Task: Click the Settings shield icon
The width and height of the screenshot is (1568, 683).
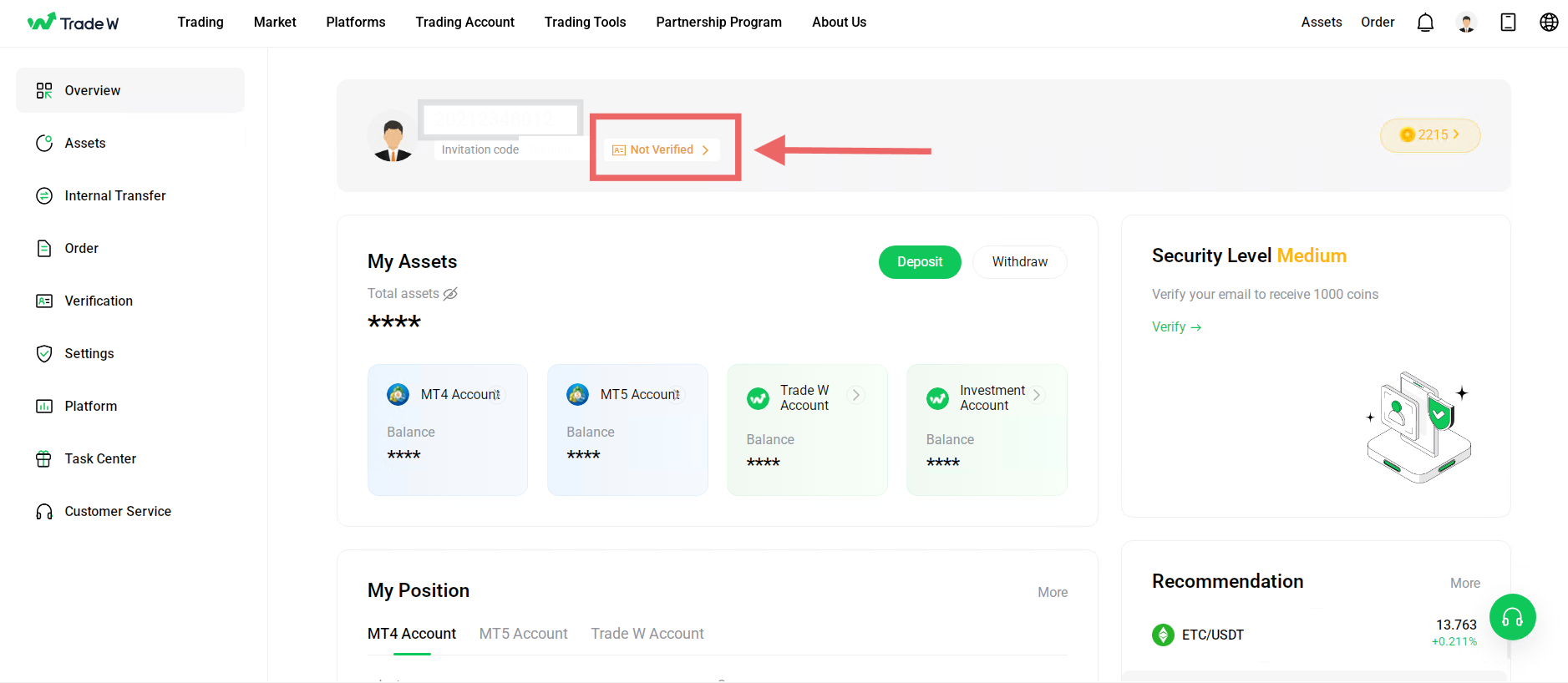Action: click(x=44, y=353)
